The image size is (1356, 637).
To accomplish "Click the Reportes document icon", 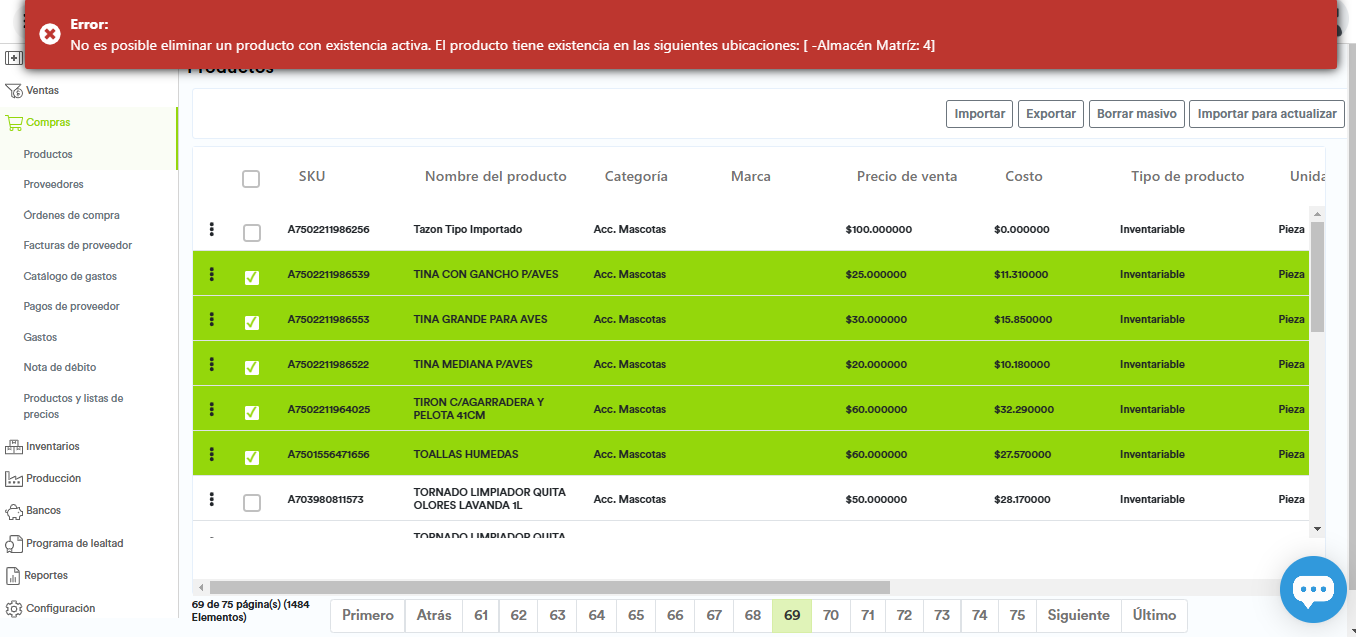I will coord(14,576).
